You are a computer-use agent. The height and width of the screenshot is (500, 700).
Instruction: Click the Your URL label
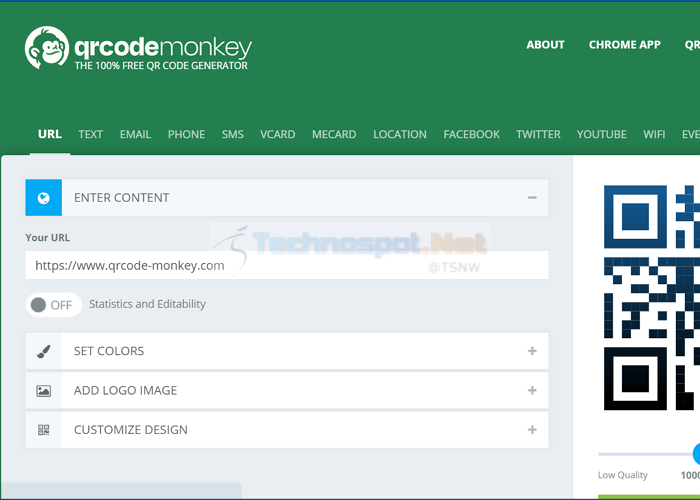click(48, 238)
